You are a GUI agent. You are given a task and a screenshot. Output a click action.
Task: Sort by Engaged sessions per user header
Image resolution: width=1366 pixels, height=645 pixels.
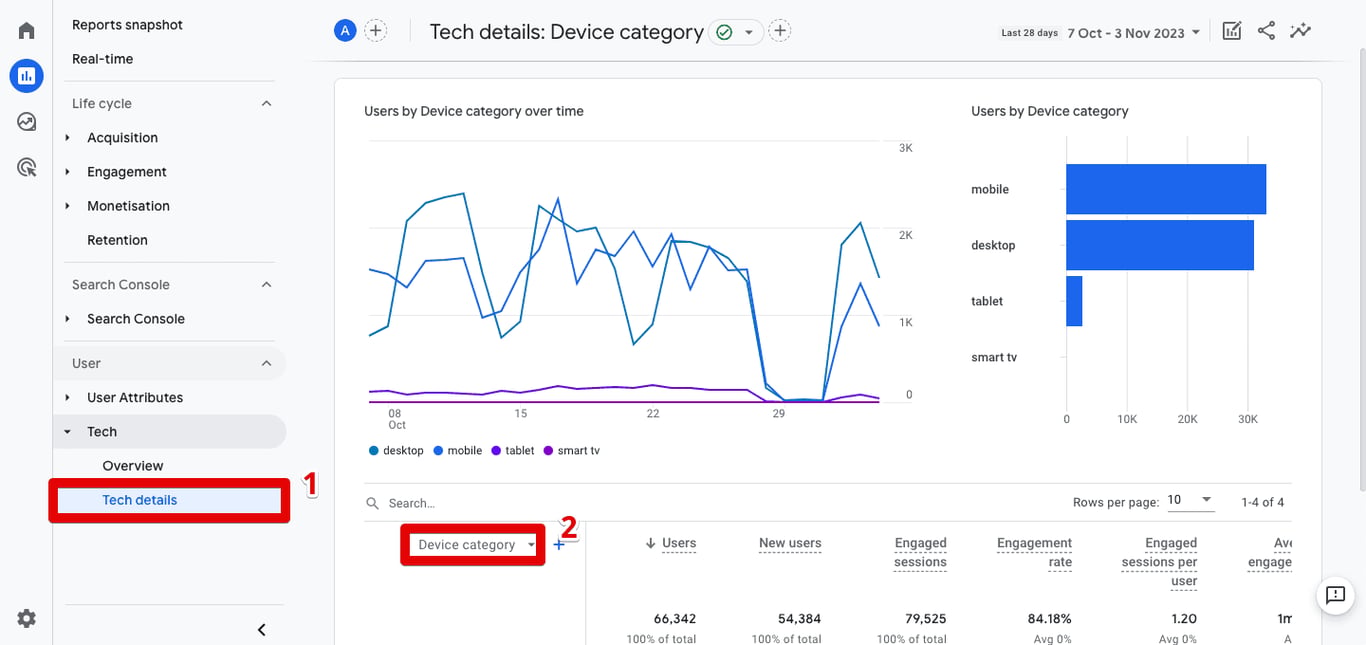point(1159,562)
